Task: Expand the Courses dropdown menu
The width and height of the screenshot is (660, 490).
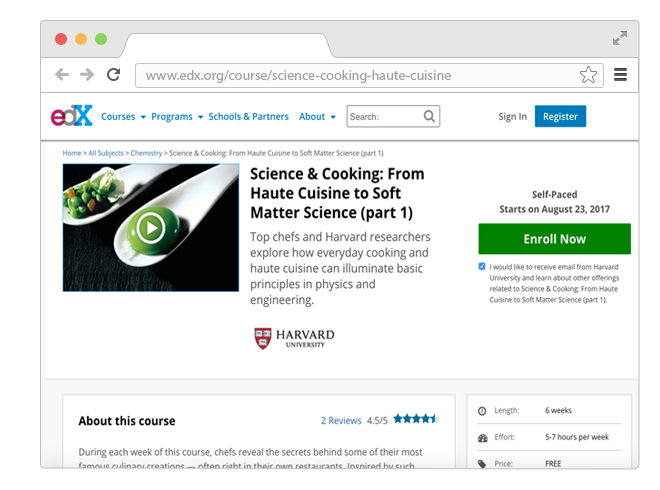Action: pyautogui.click(x=123, y=117)
